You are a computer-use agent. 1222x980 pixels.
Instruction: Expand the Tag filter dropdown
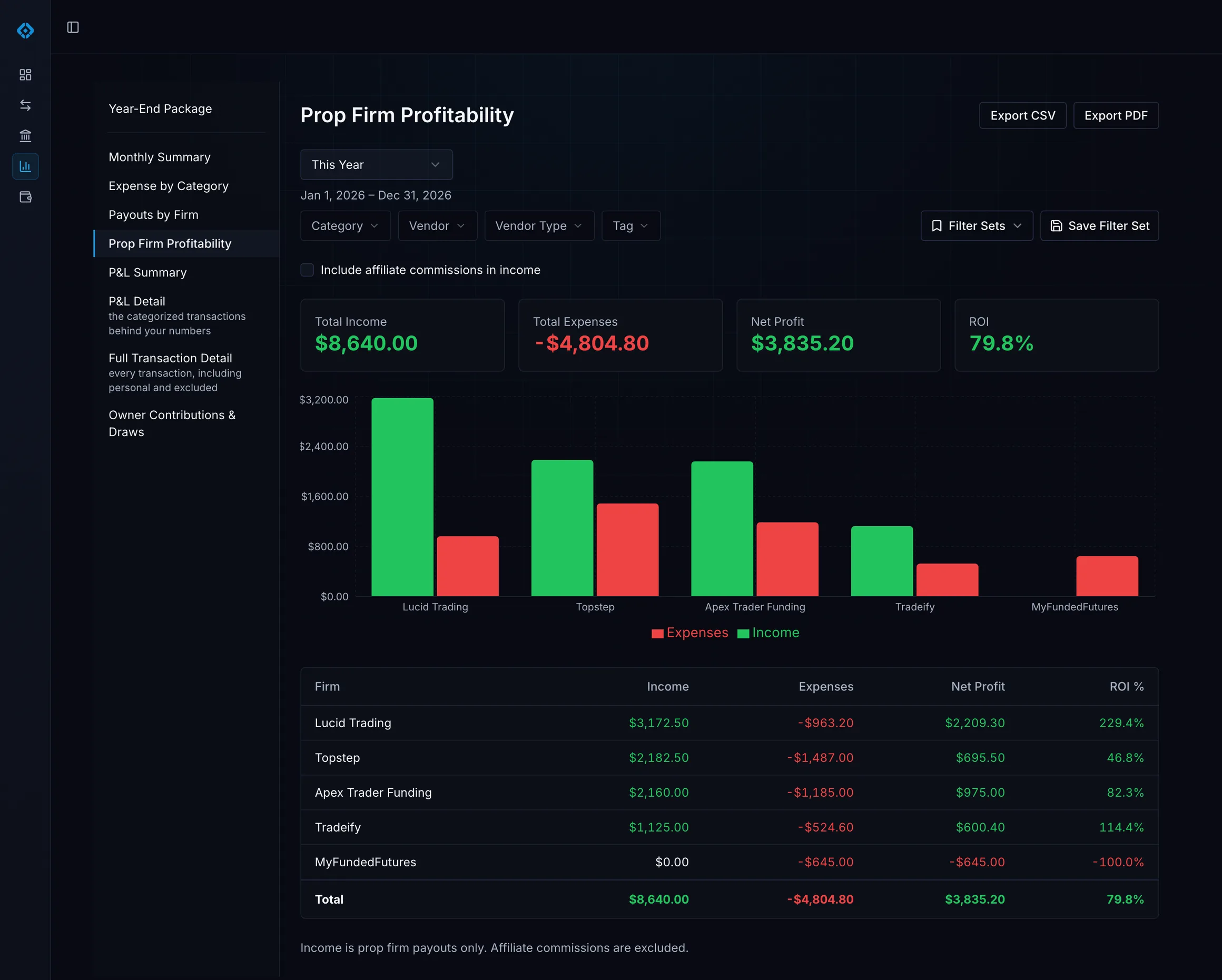(x=631, y=225)
